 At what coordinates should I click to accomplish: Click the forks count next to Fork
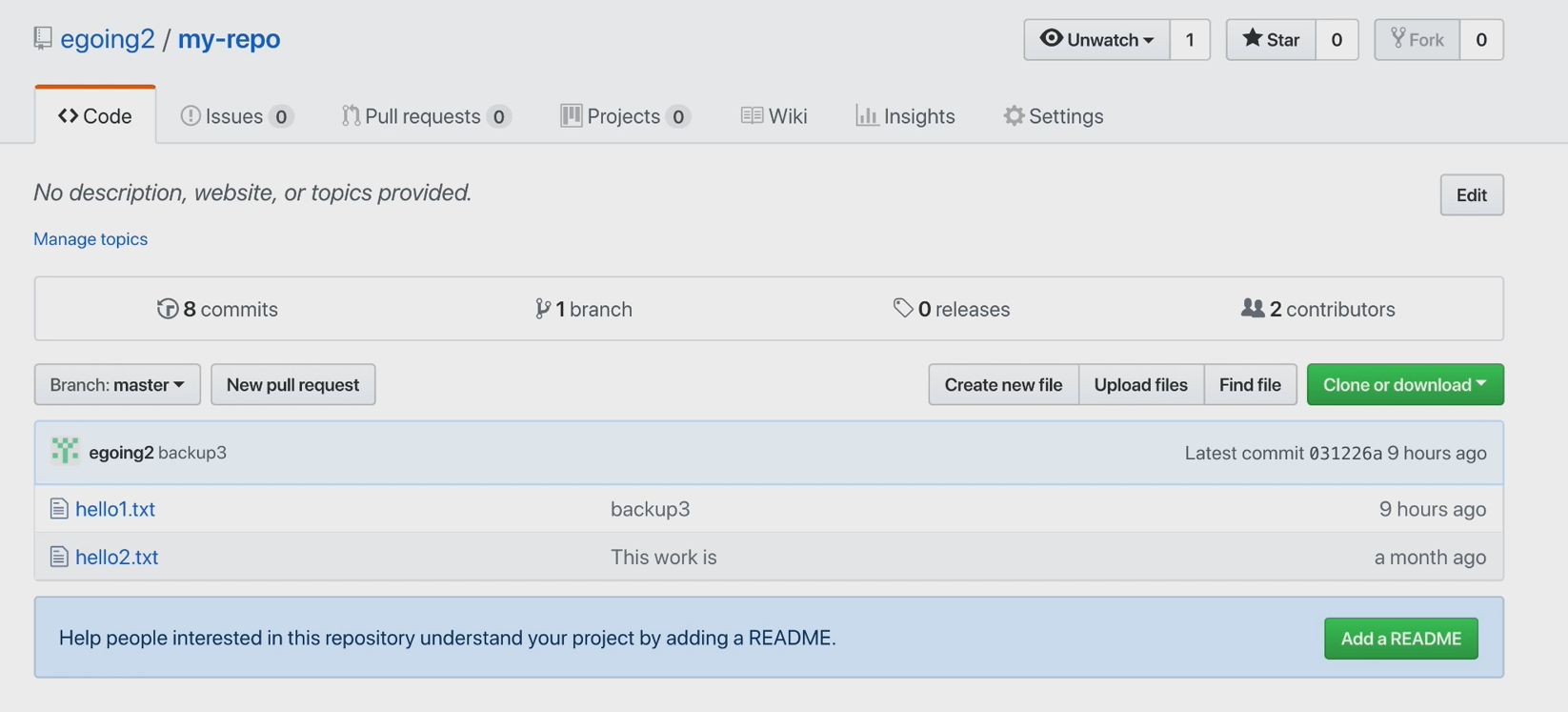pyautogui.click(x=1481, y=39)
